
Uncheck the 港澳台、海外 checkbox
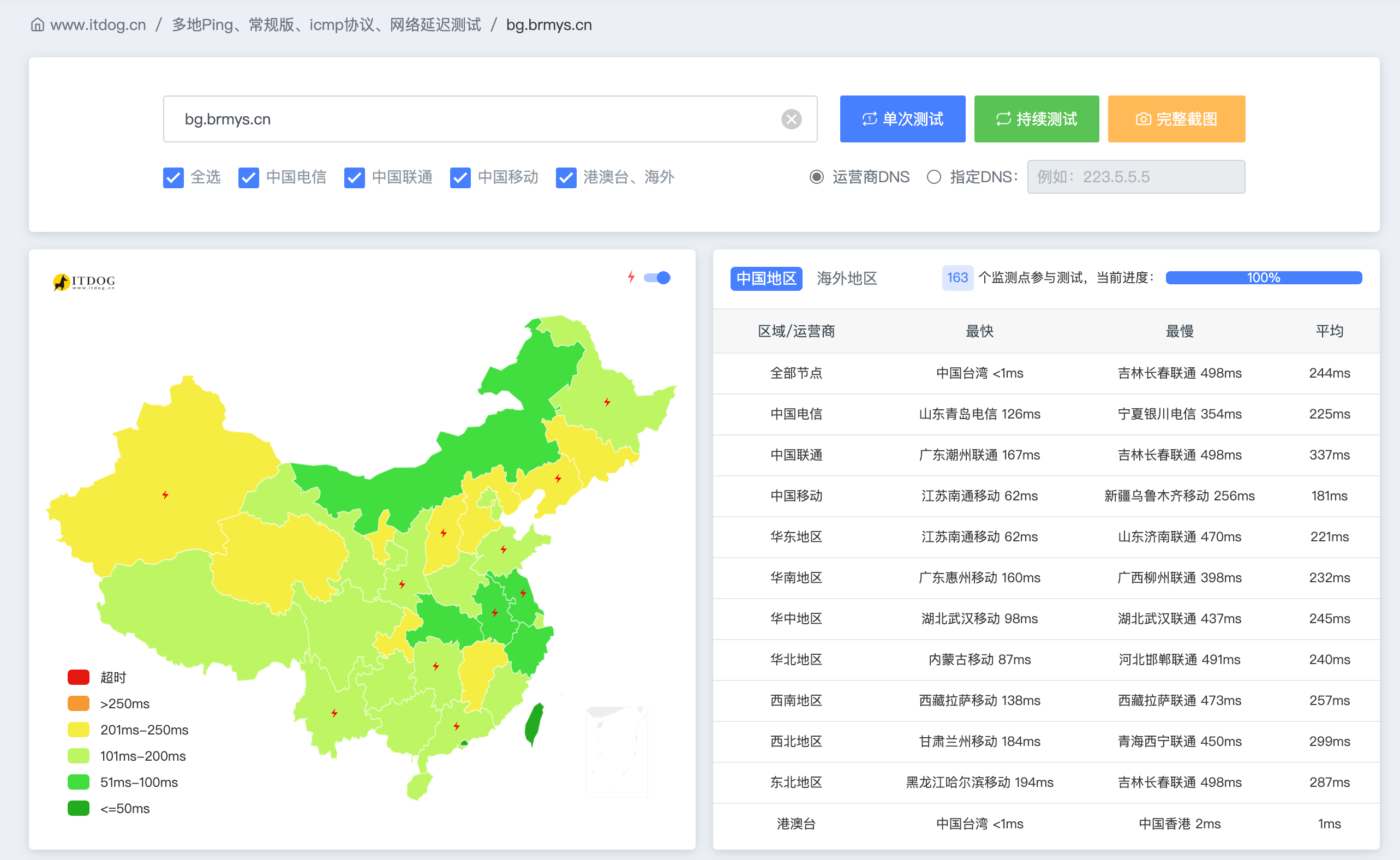click(566, 177)
